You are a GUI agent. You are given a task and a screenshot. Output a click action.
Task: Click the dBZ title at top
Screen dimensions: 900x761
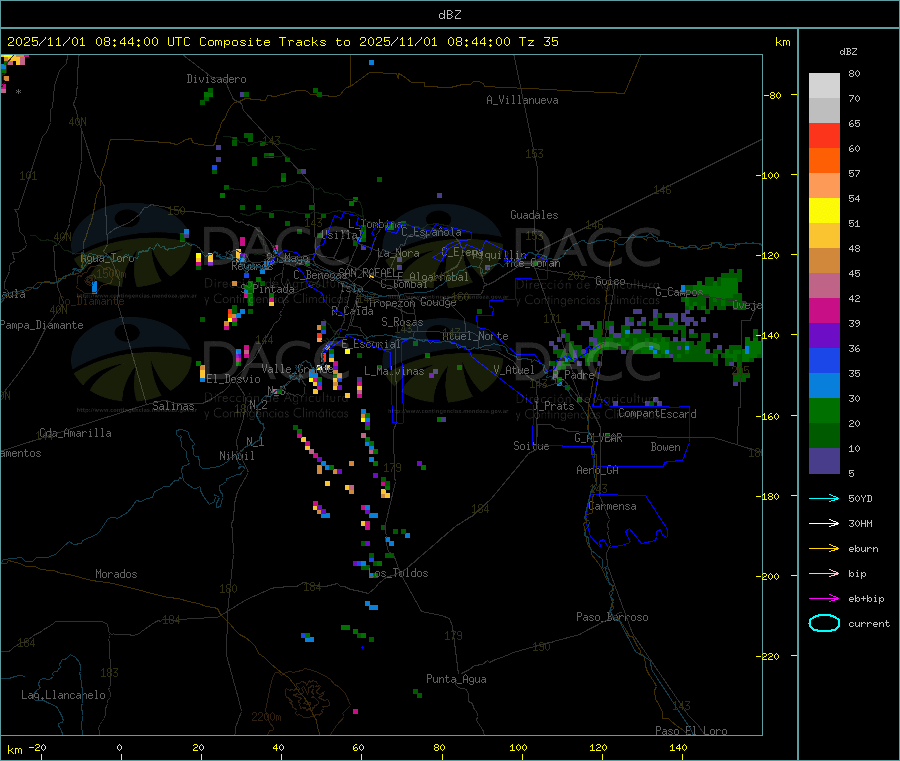(x=449, y=14)
